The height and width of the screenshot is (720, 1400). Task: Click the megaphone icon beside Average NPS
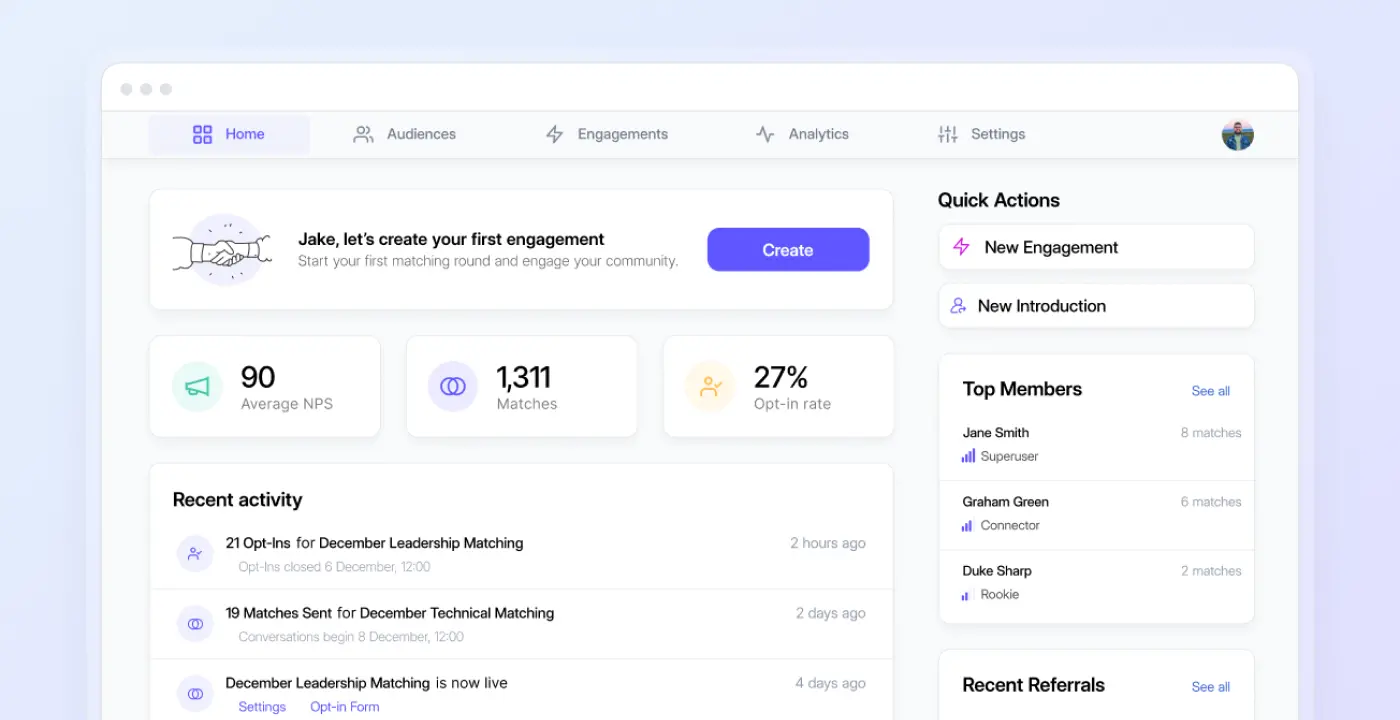coord(197,387)
